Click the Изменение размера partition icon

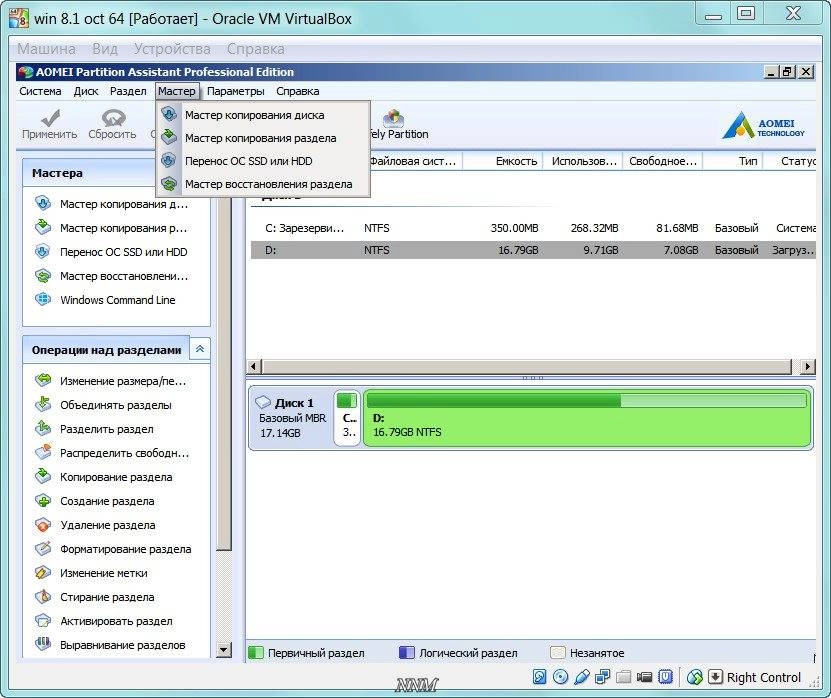[x=43, y=380]
